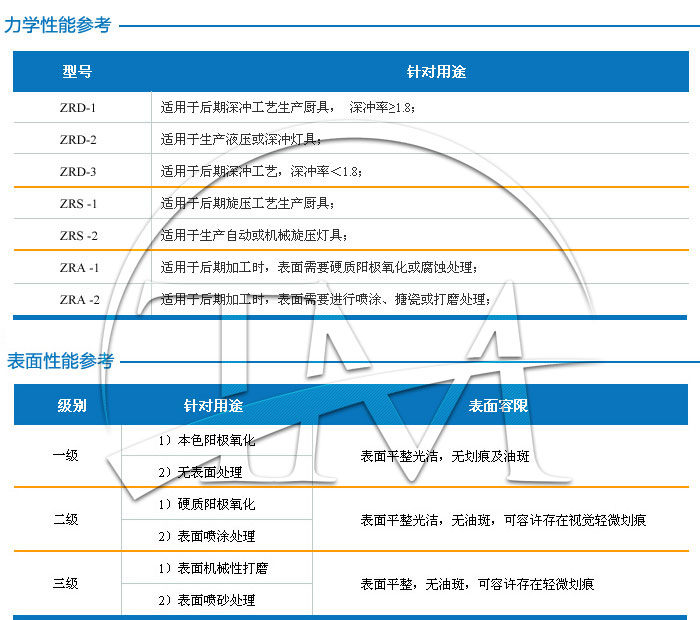Image resolution: width=700 pixels, height=620 pixels.
Task: Select the 三级 grade cell
Action: (x=65, y=584)
